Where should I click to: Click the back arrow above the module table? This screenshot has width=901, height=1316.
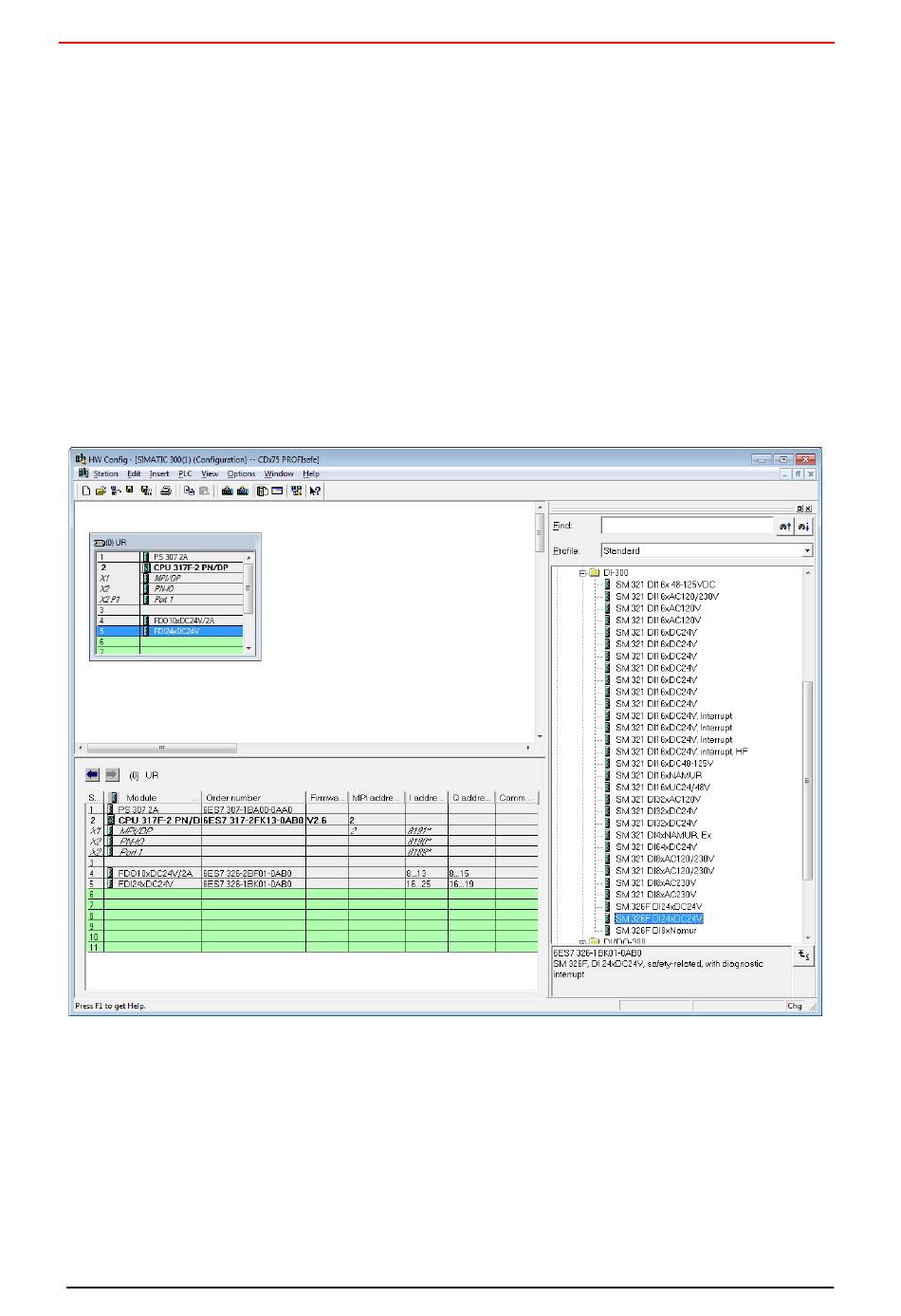[x=92, y=774]
